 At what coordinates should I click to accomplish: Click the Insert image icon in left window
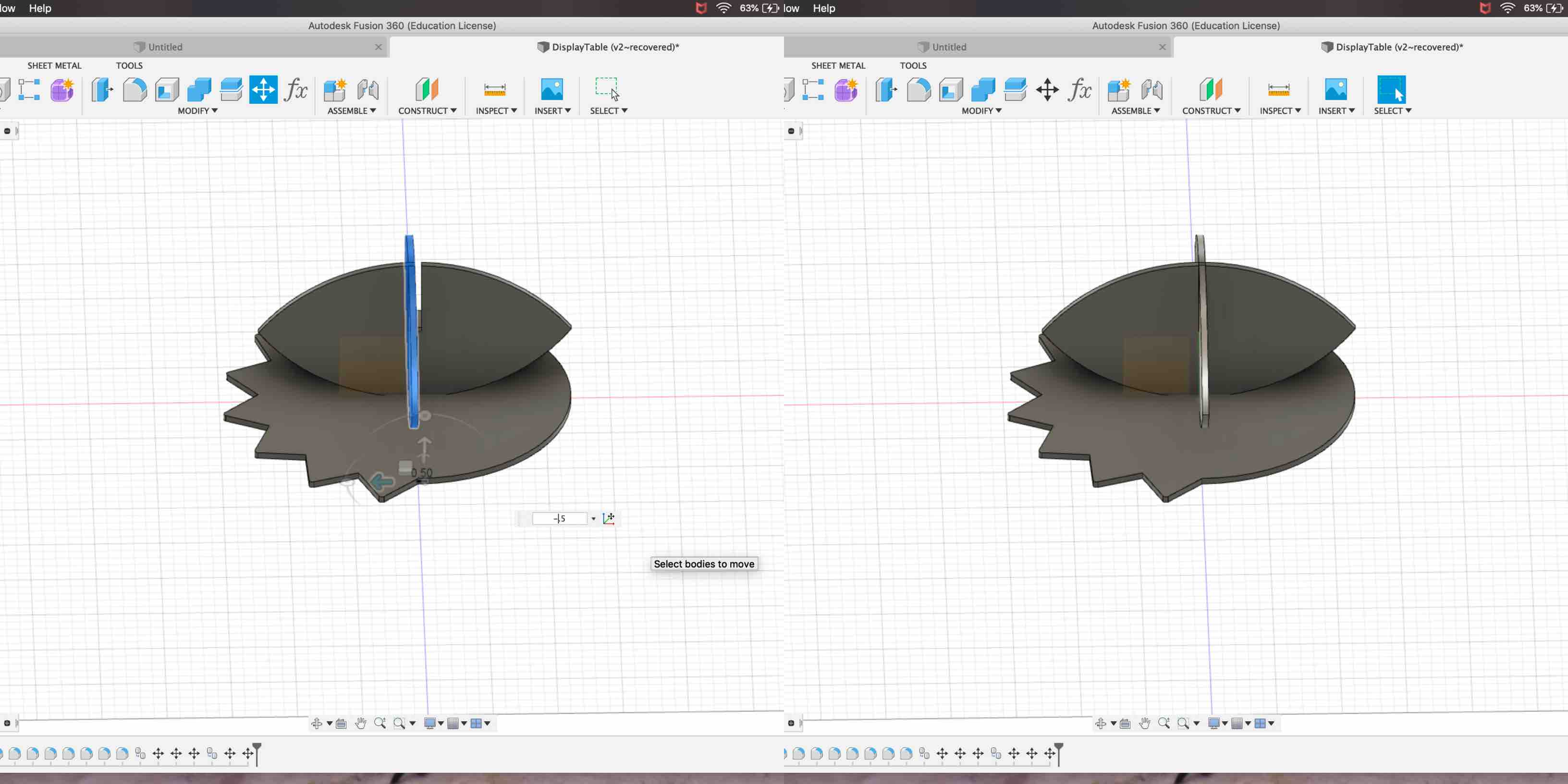552,90
